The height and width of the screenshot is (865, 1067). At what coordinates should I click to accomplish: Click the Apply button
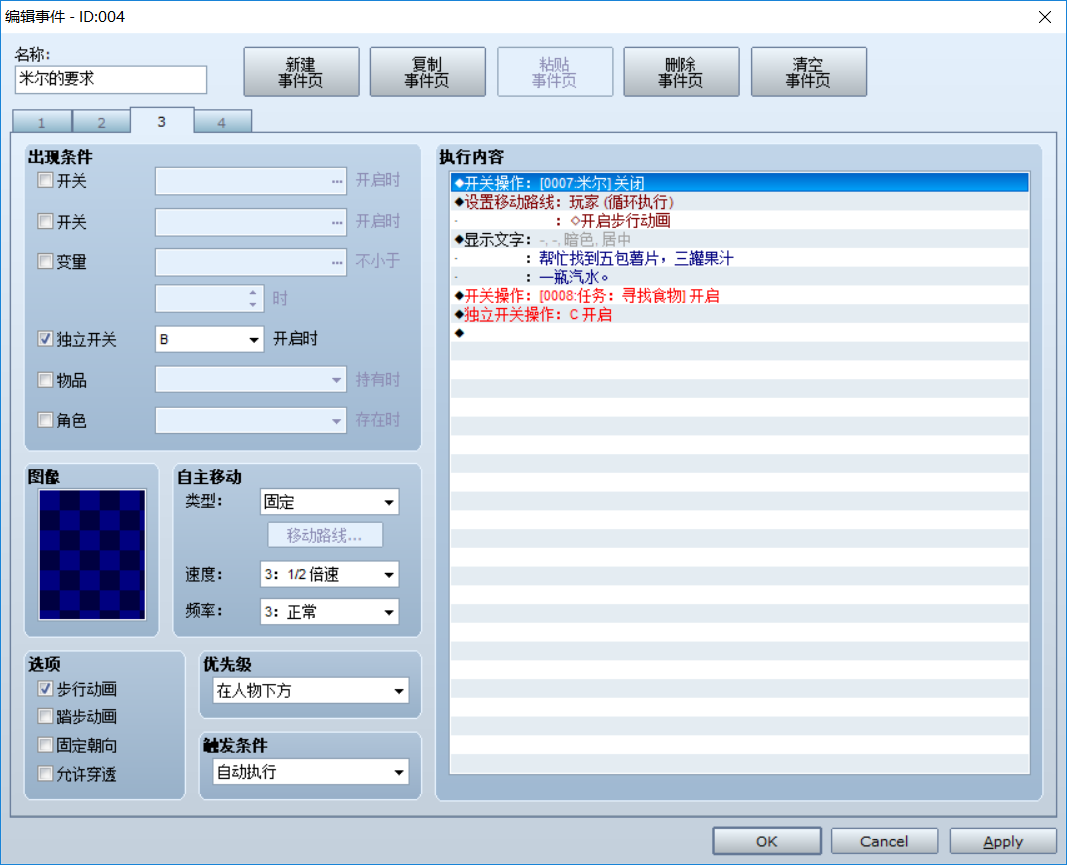1003,841
